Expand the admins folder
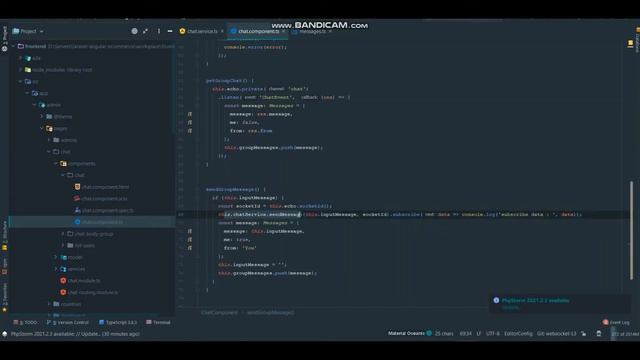The image size is (640, 360). tap(49, 140)
